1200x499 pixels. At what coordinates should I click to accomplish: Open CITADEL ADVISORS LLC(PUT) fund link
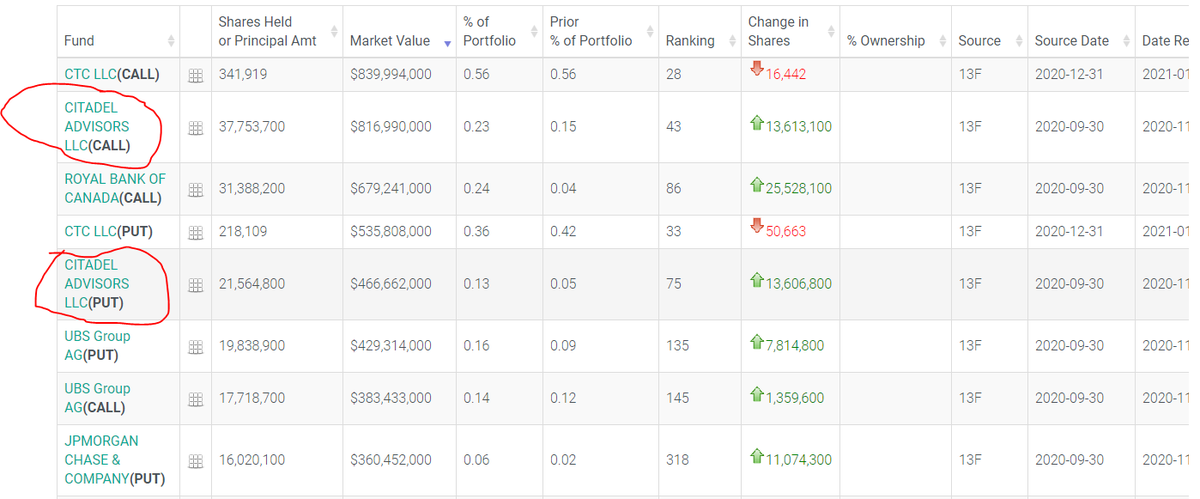point(97,283)
